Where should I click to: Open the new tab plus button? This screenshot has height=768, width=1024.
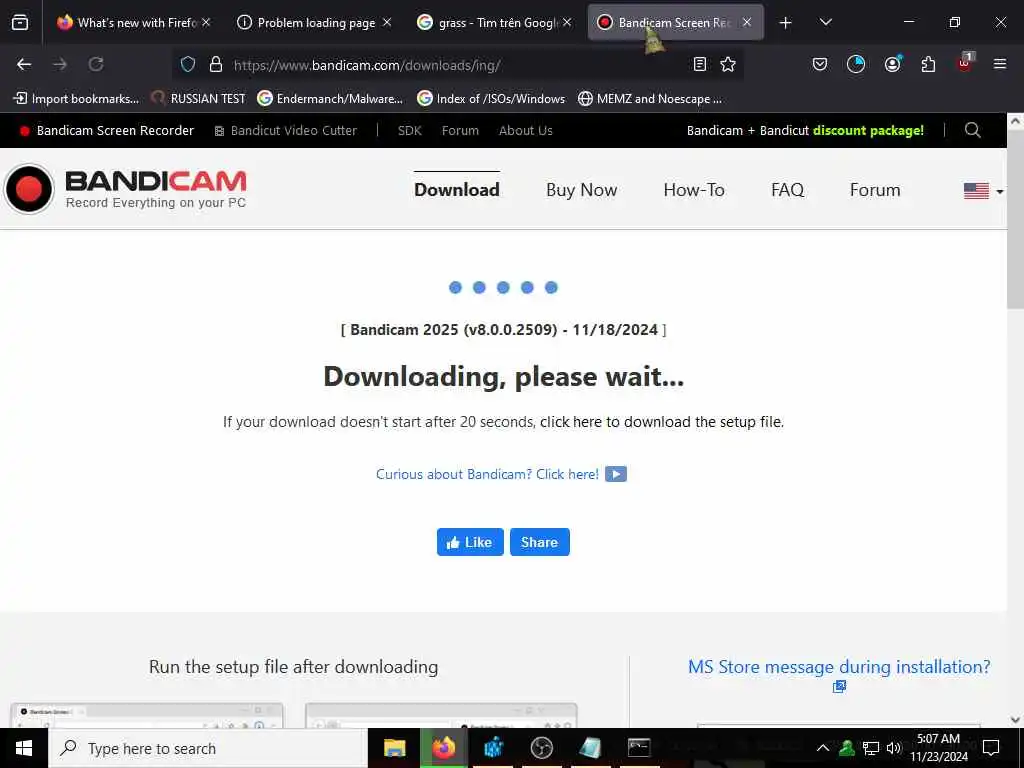[785, 23]
